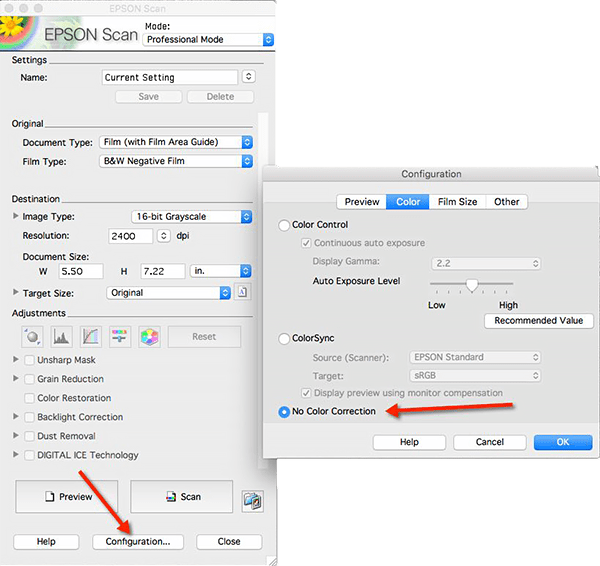Open the Display Gamma dropdown
The height and width of the screenshot is (566, 600).
coord(486,263)
